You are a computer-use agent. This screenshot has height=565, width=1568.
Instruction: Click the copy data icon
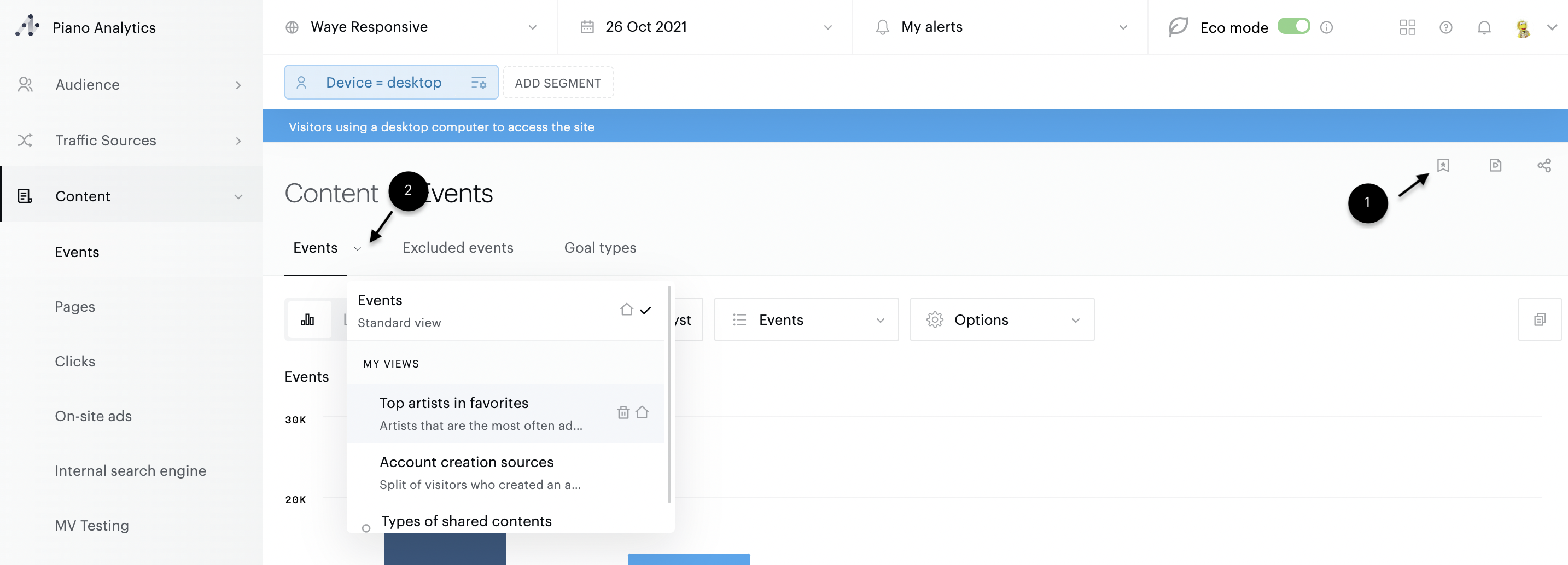(x=1540, y=319)
